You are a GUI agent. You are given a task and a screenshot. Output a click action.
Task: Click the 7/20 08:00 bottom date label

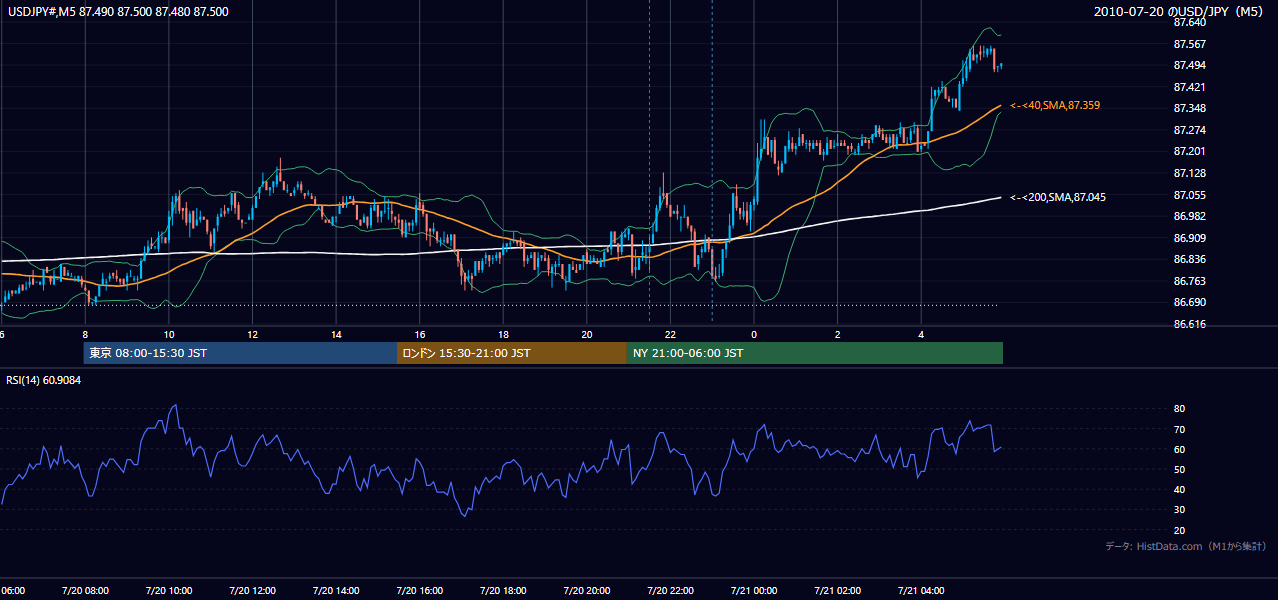85,590
